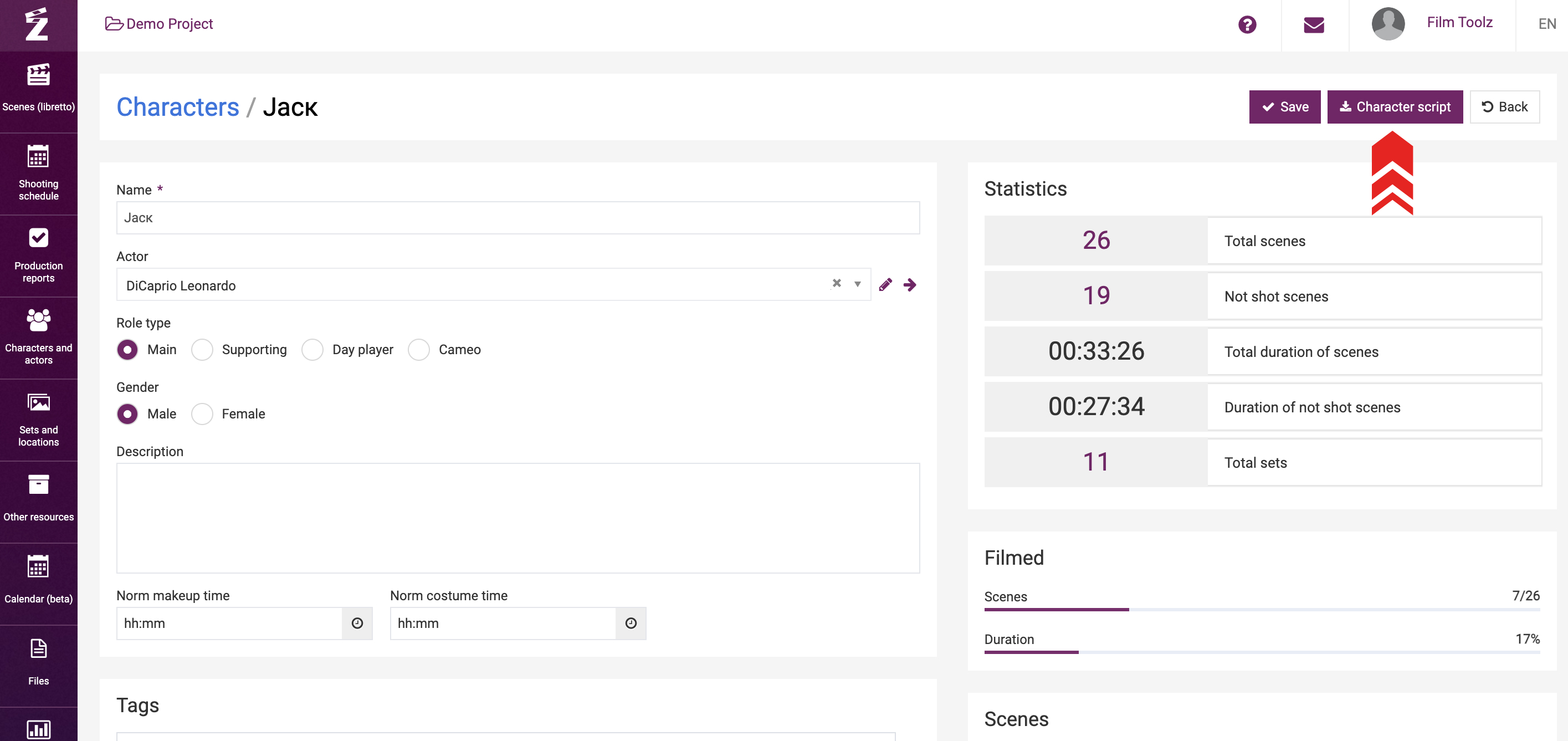Click the user avatar picture
The height and width of the screenshot is (741, 1568).
coord(1388,24)
